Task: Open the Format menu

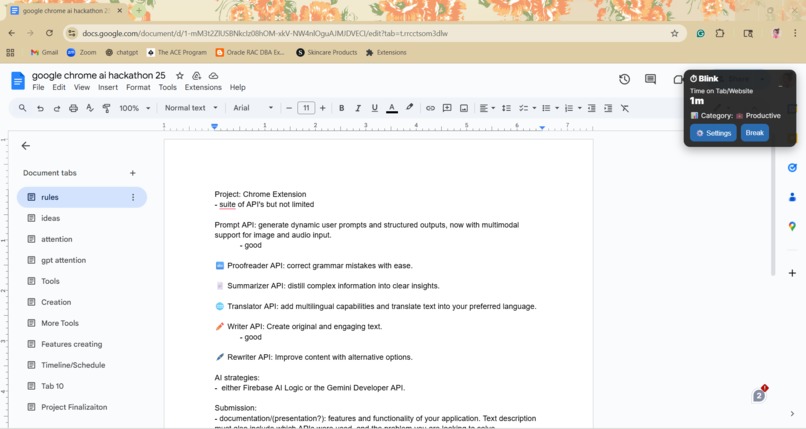Action: 138,87
